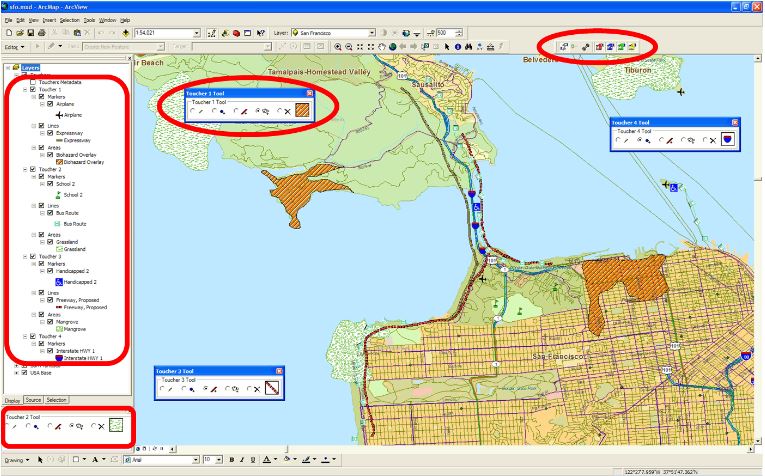Select the Pan hand tool
This screenshot has width=765, height=476.
coord(381,46)
